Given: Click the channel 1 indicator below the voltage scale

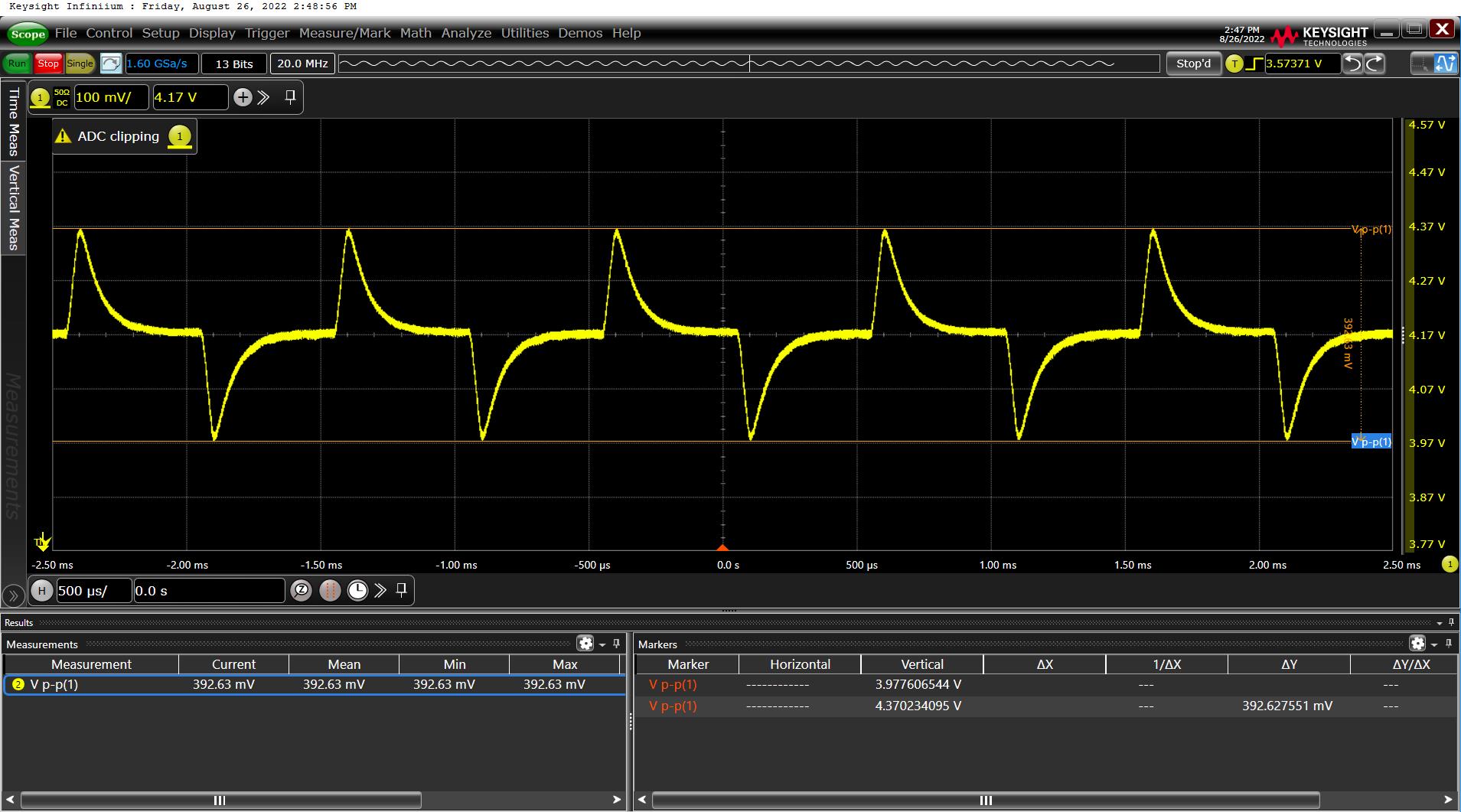Looking at the screenshot, I should (x=1450, y=565).
